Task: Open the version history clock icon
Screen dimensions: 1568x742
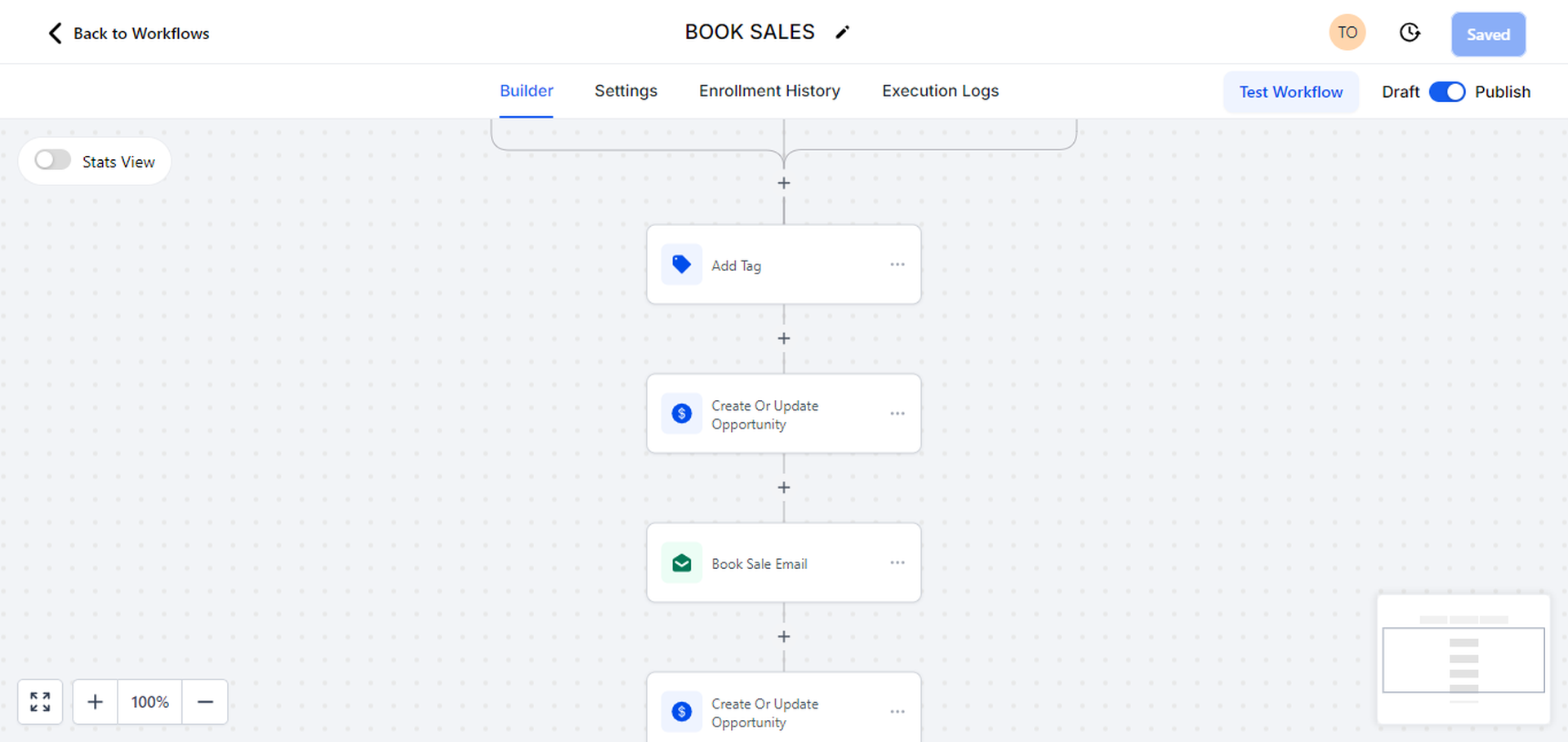Action: point(1410,33)
